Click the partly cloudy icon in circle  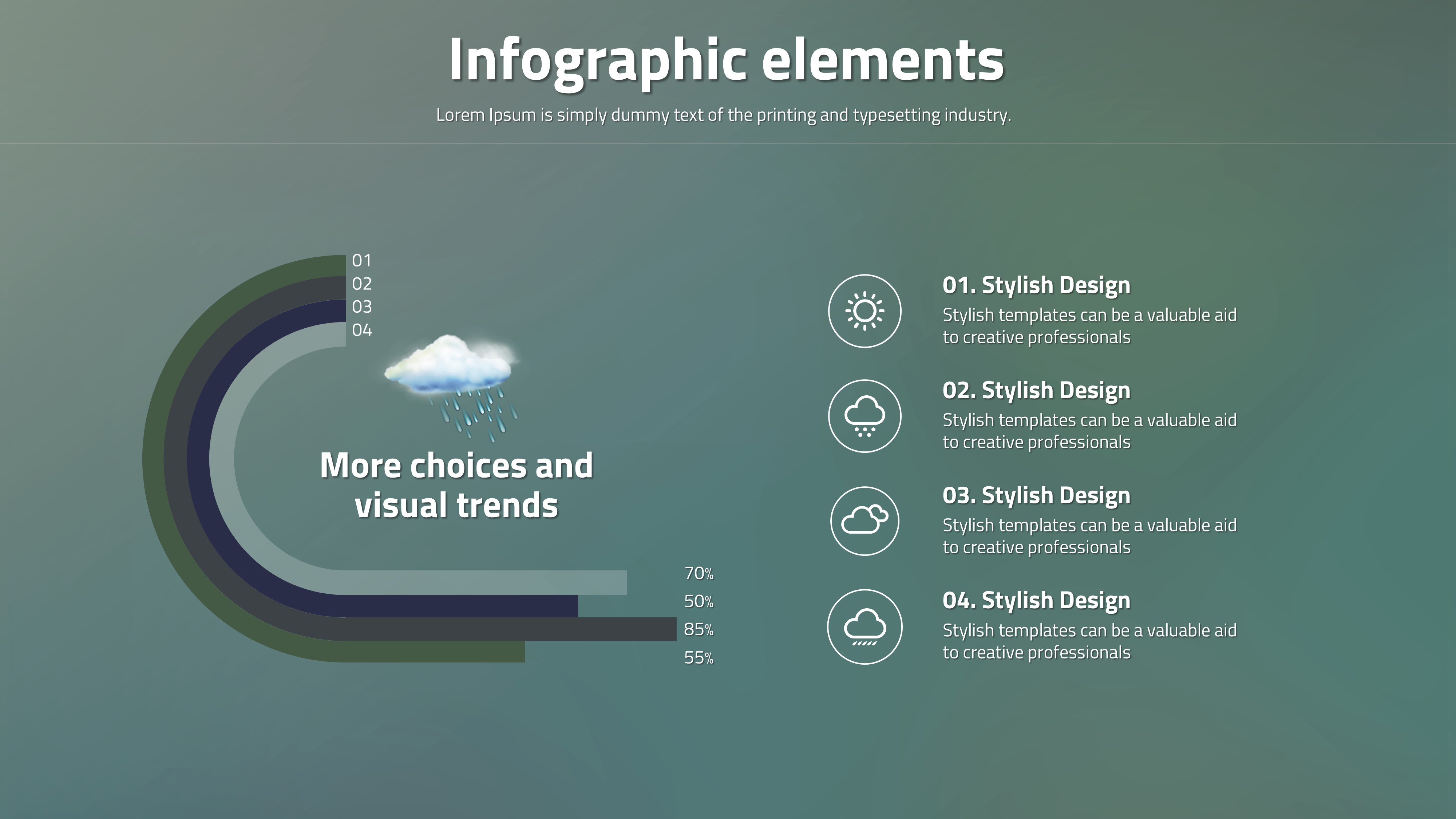[864, 521]
